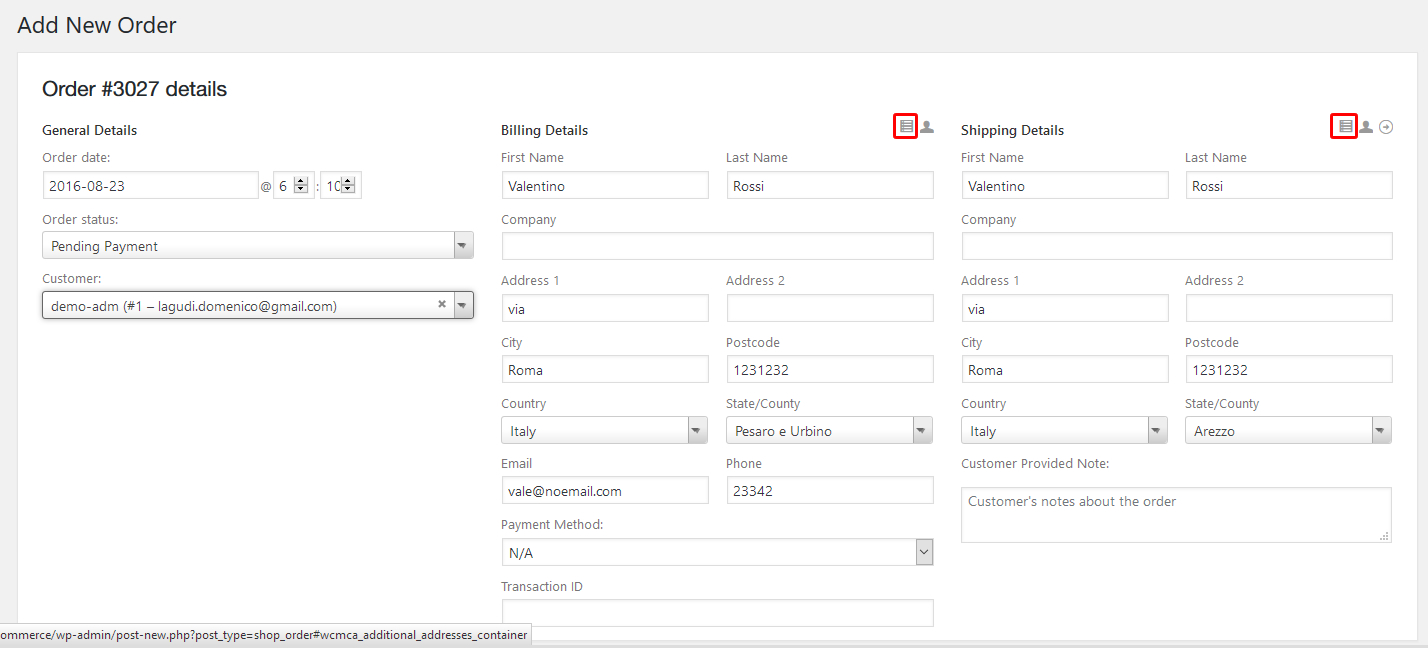
Task: Expand the Customer selection dropdown
Action: coord(463,306)
